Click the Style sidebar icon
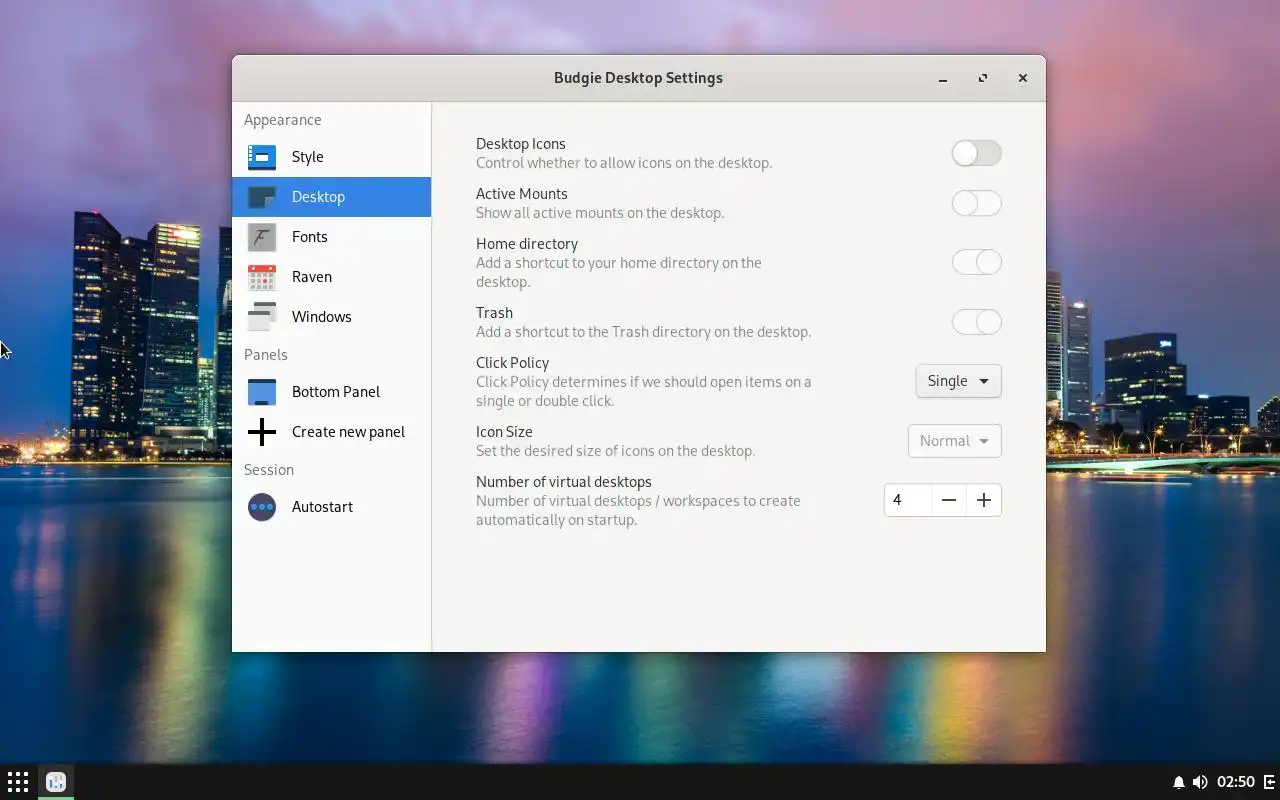Viewport: 1280px width, 800px height. click(x=262, y=157)
